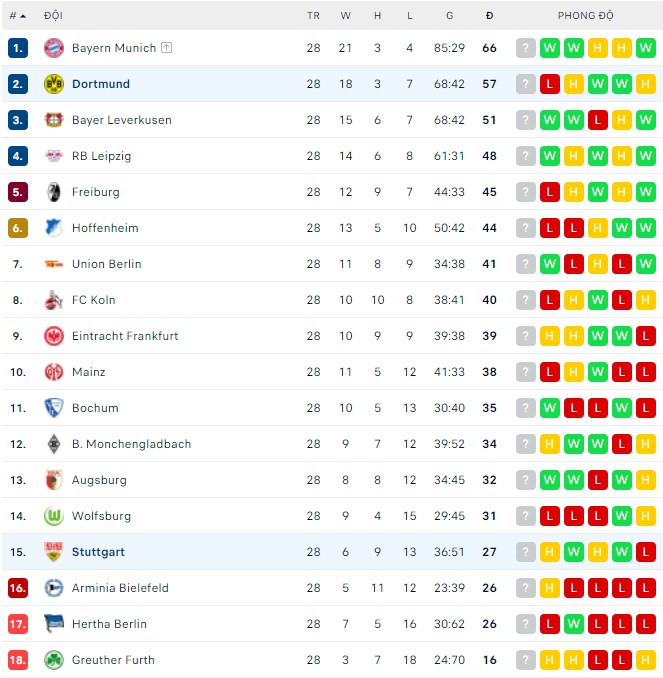Click the Union Berlin club logo
The height and width of the screenshot is (678, 663).
(x=54, y=264)
